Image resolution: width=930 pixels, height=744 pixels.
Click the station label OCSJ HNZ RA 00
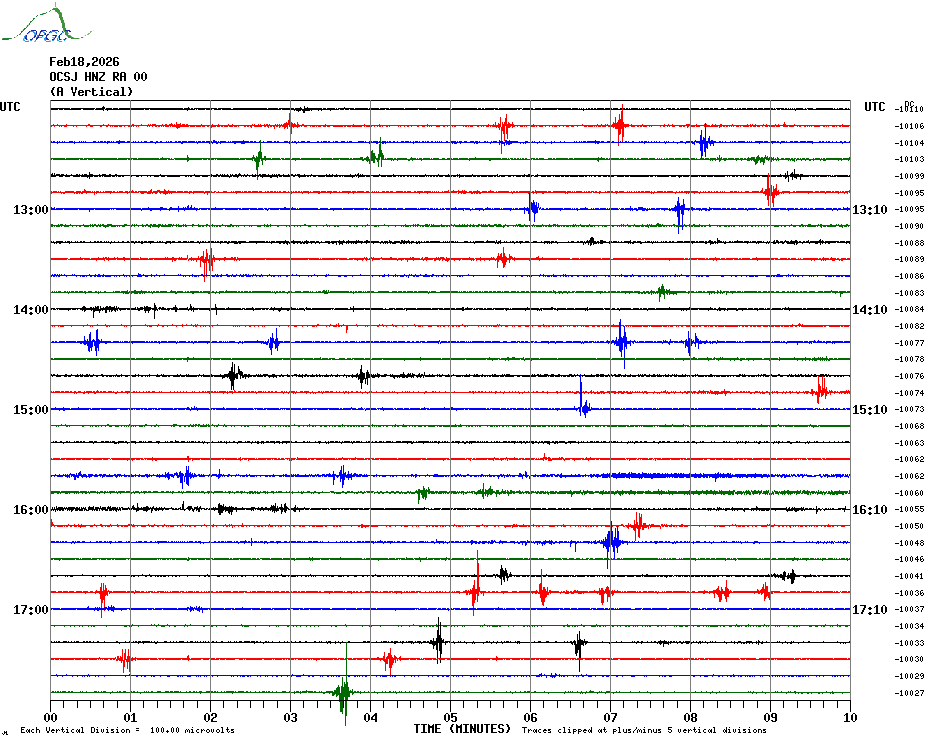pyautogui.click(x=98, y=77)
